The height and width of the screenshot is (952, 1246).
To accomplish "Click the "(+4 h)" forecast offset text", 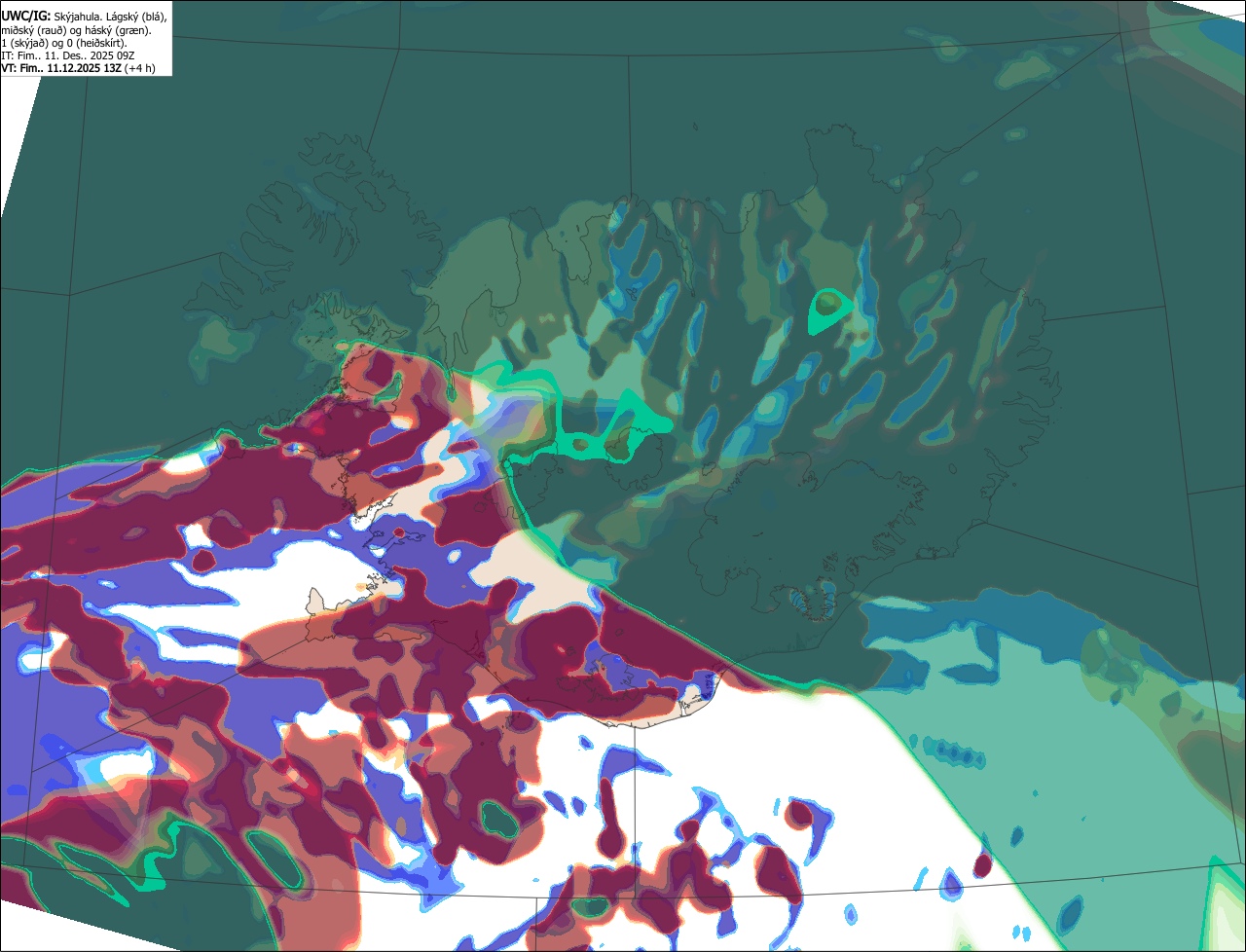I will pos(142,69).
